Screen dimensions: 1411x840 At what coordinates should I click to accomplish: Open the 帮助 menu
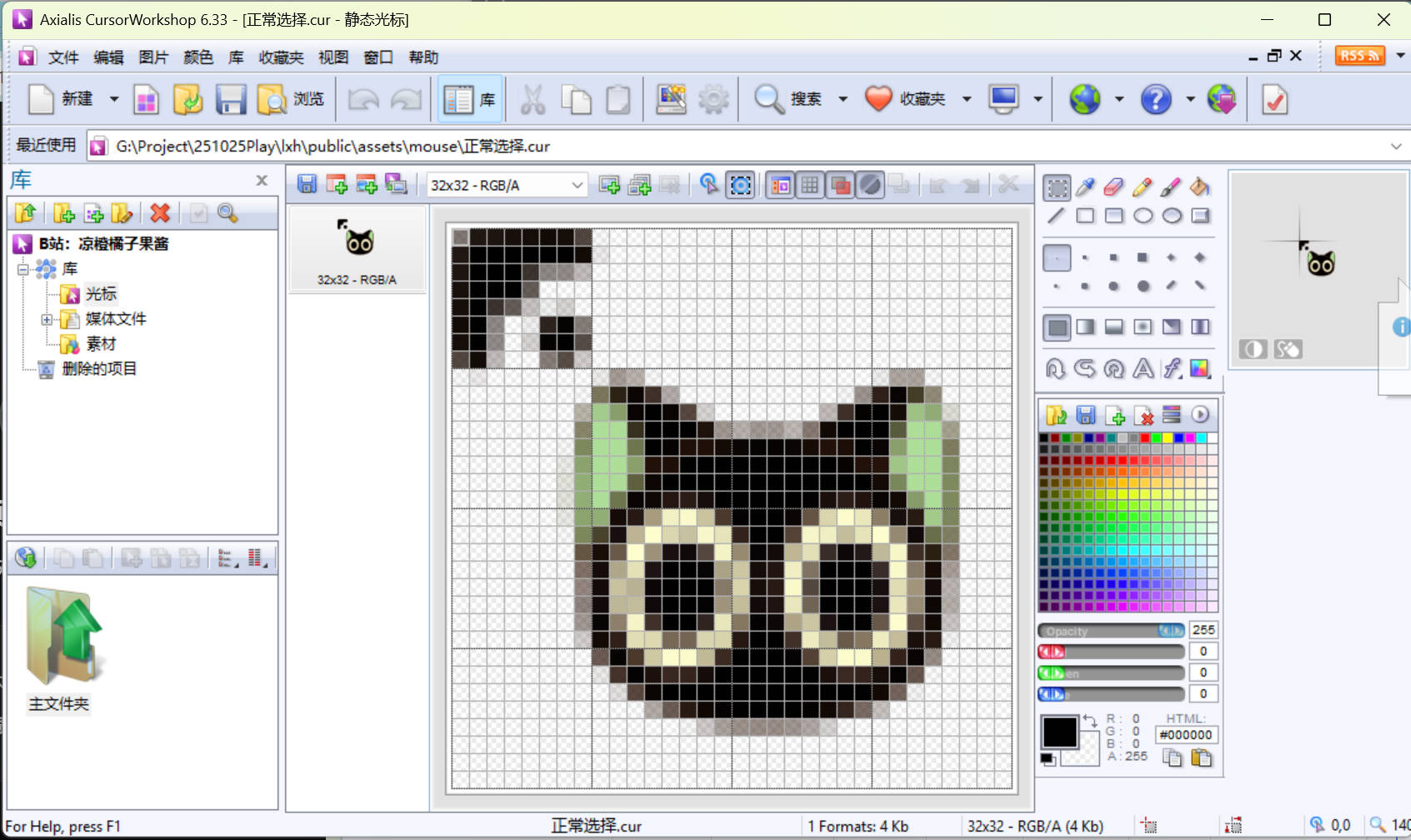pyautogui.click(x=423, y=57)
